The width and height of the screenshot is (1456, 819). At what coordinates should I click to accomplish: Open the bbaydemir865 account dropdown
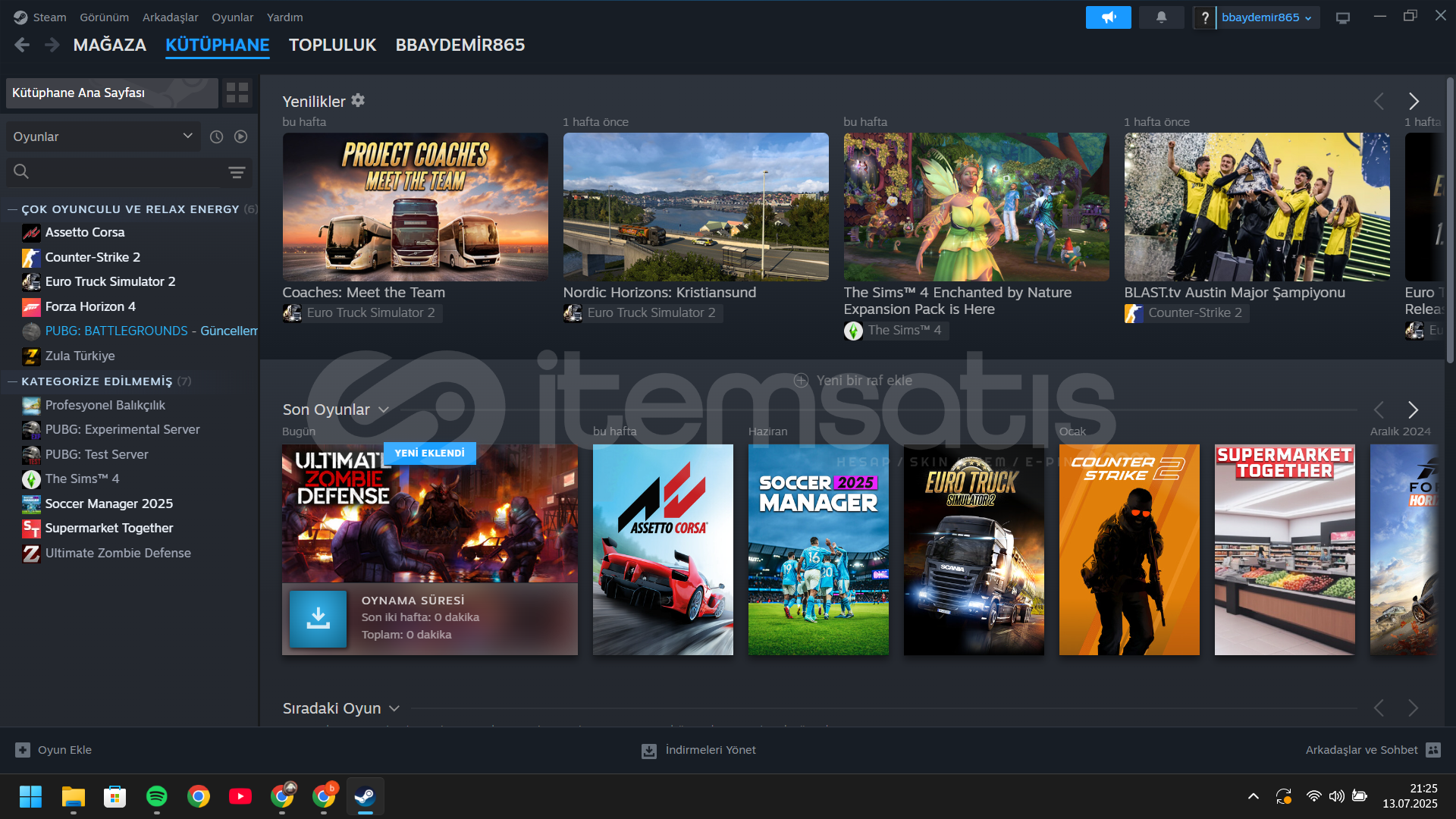pos(1266,17)
